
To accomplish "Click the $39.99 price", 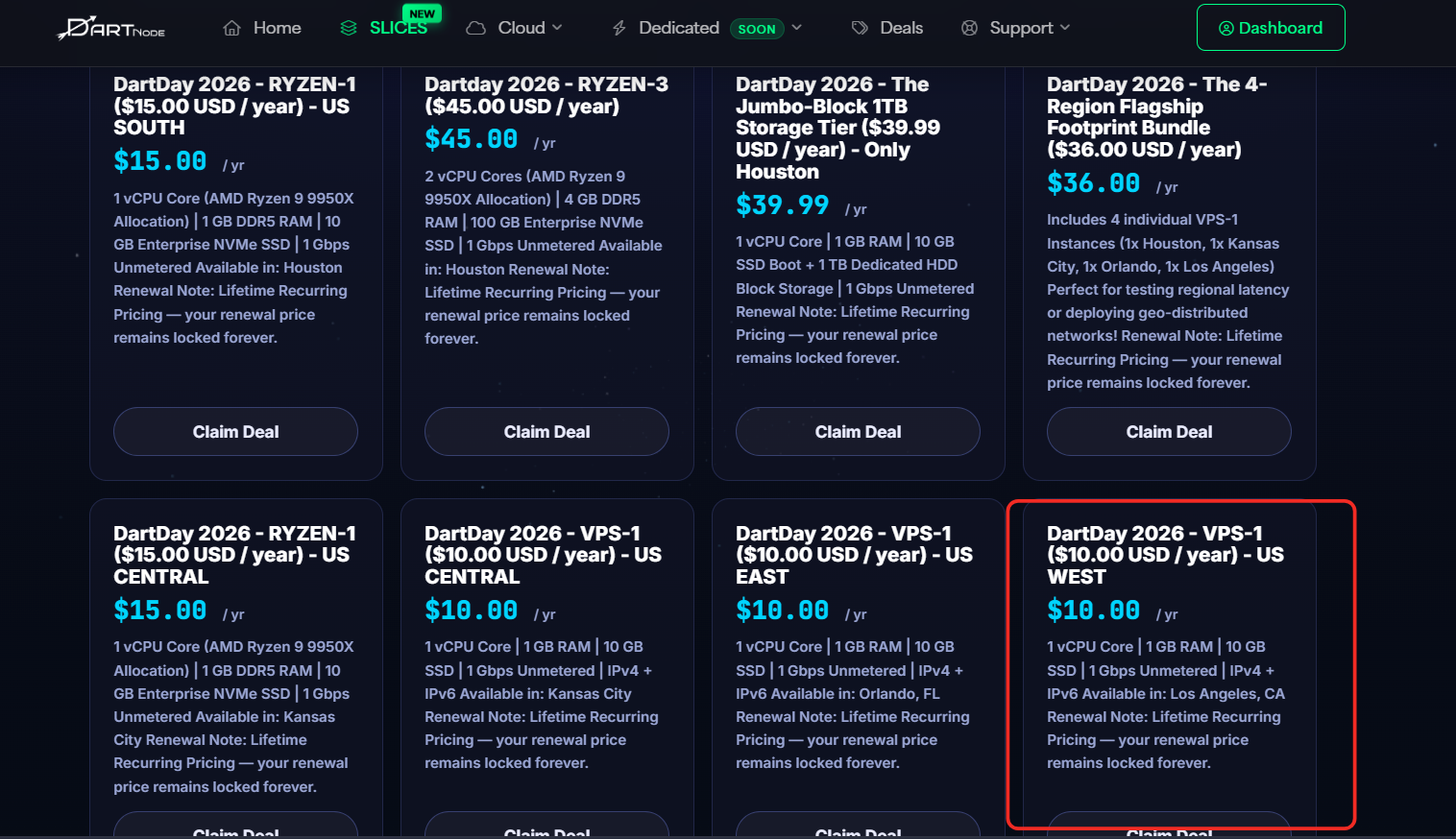I will tap(782, 204).
